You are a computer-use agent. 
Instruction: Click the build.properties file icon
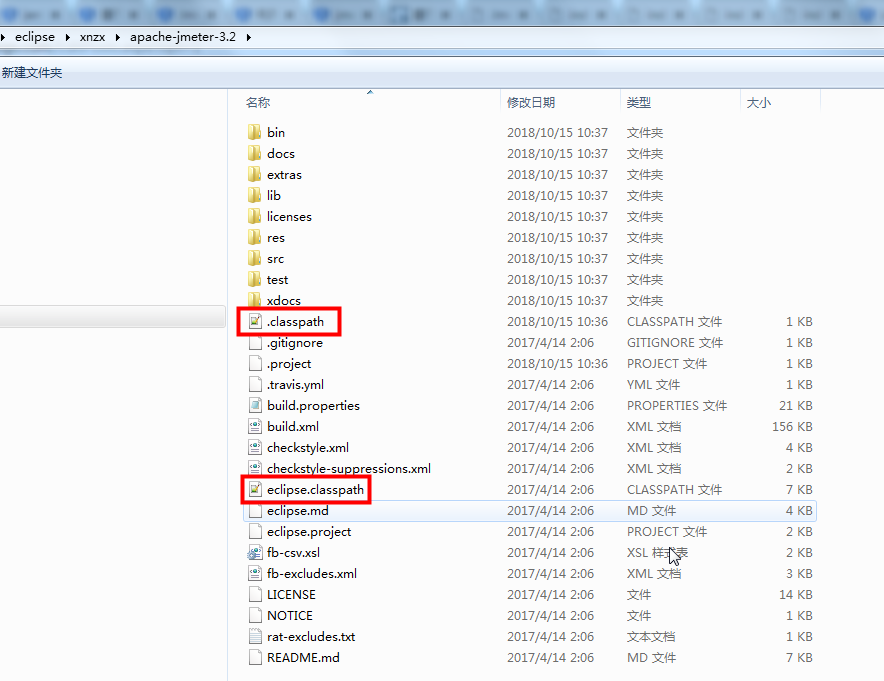click(x=255, y=405)
